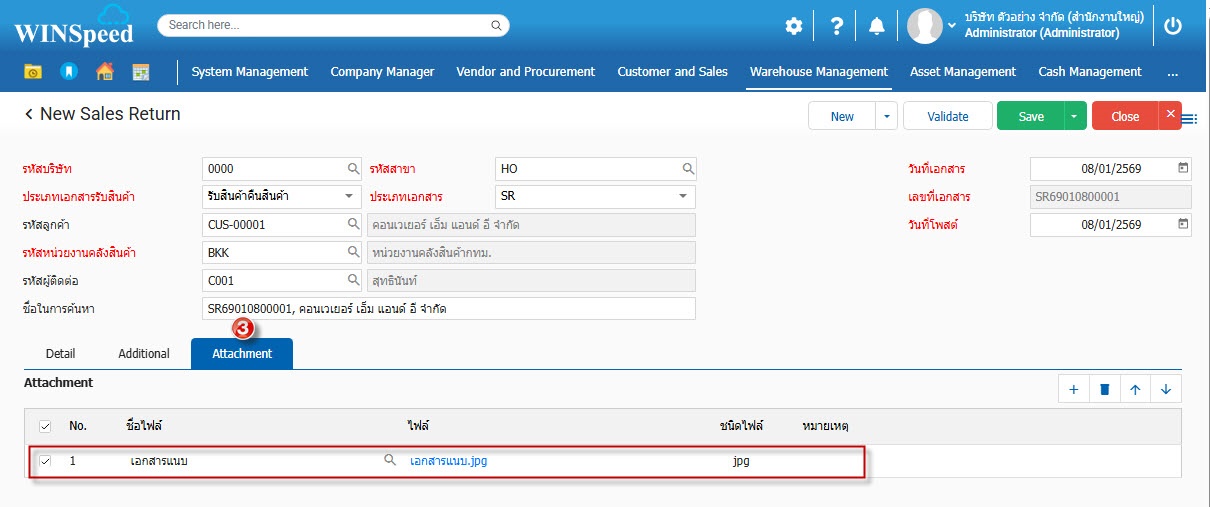Open the เอกสารแนบ.jpg file link
Screen dimensions: 1210x507
click(x=448, y=462)
